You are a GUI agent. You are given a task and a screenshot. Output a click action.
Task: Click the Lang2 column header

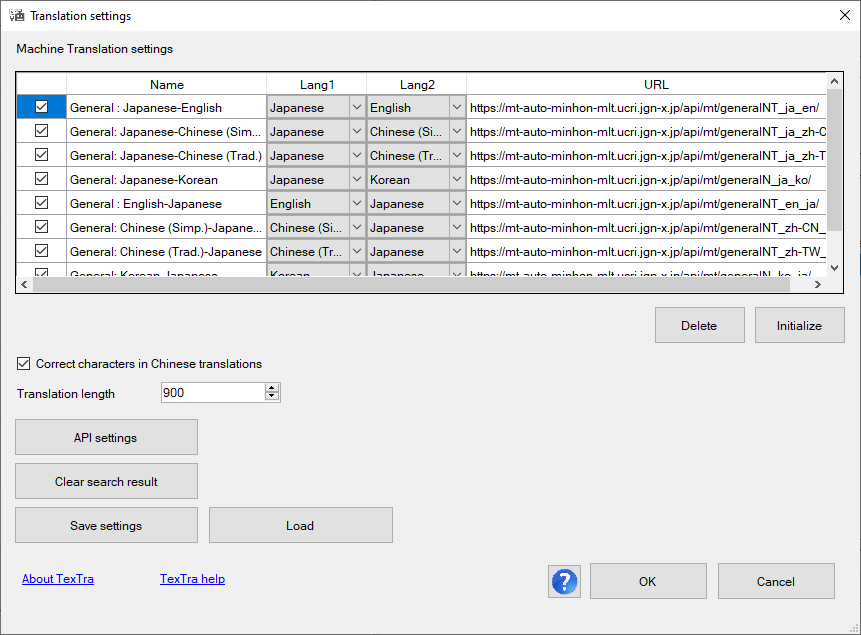(x=417, y=85)
